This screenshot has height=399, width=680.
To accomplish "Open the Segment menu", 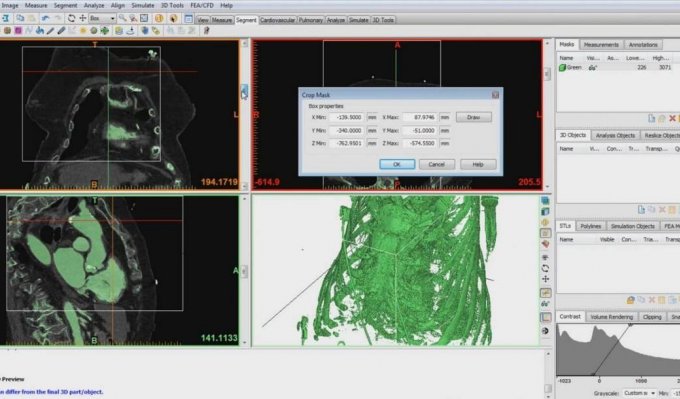I will [65, 6].
